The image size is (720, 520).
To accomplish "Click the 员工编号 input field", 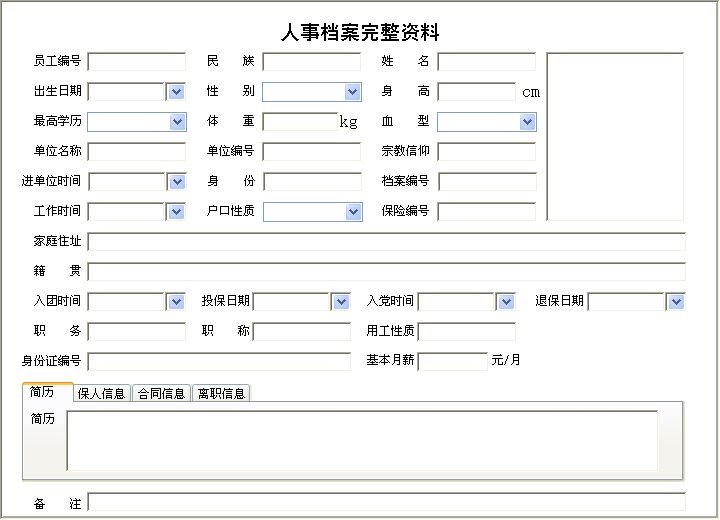I will point(137,62).
